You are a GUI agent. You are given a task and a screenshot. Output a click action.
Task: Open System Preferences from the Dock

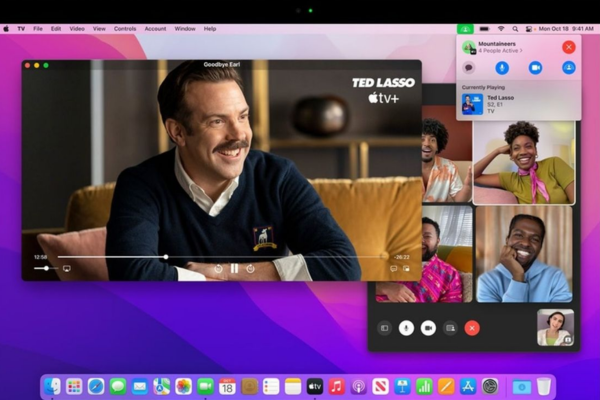click(490, 387)
